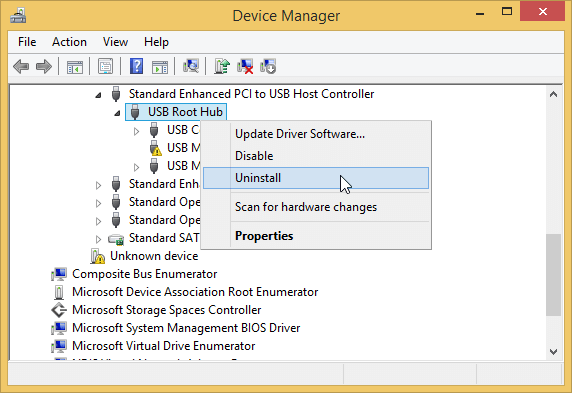
Task: Toggle the Show/Hide Action Pane icon
Action: pyautogui.click(x=160, y=67)
